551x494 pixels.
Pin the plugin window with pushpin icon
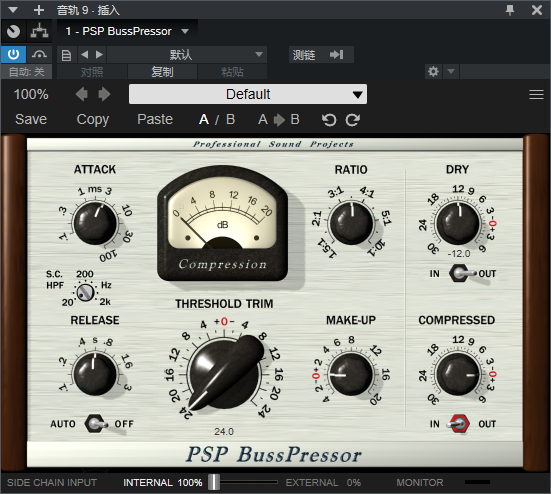(x=510, y=10)
